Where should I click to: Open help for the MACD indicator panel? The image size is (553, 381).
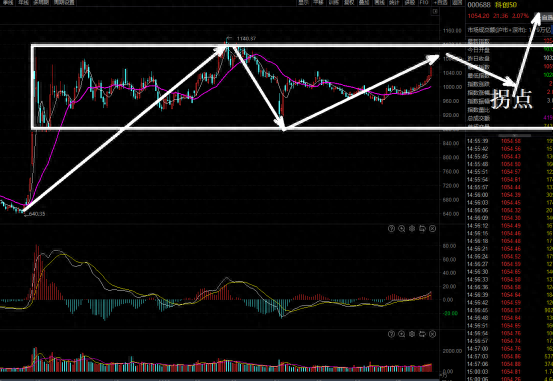click(391, 229)
